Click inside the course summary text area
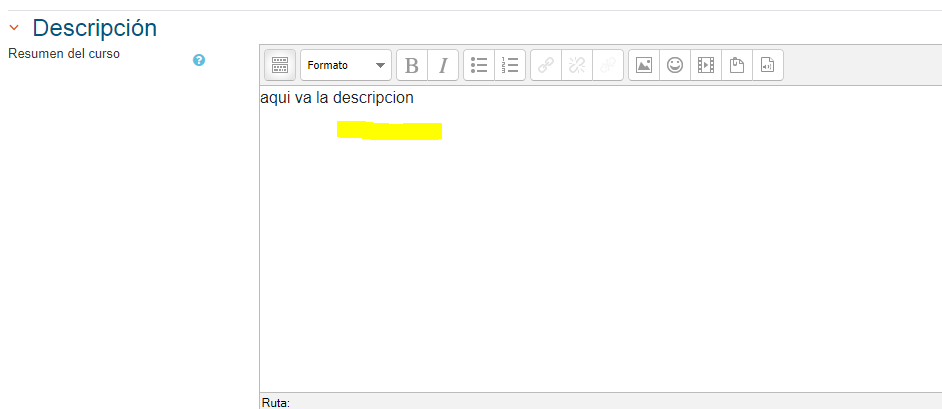The height and width of the screenshot is (409, 942). pos(601,239)
